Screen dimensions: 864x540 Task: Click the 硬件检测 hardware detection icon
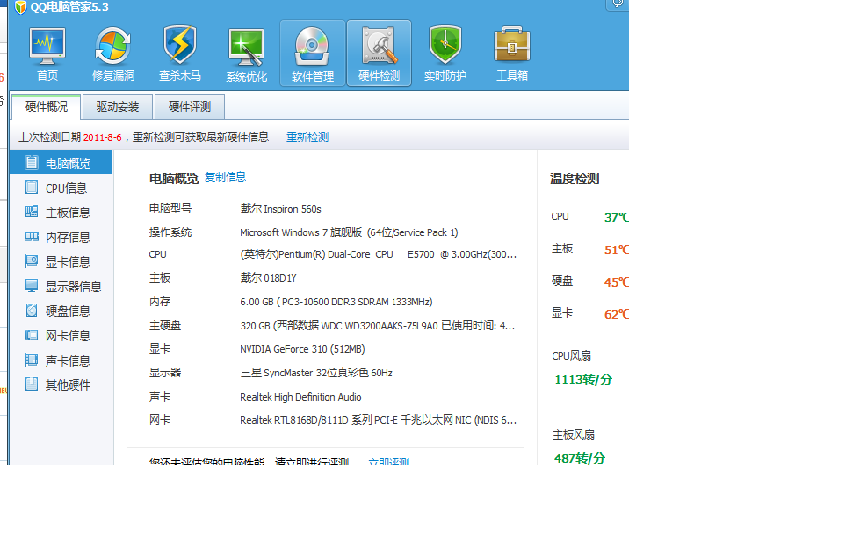tap(379, 54)
